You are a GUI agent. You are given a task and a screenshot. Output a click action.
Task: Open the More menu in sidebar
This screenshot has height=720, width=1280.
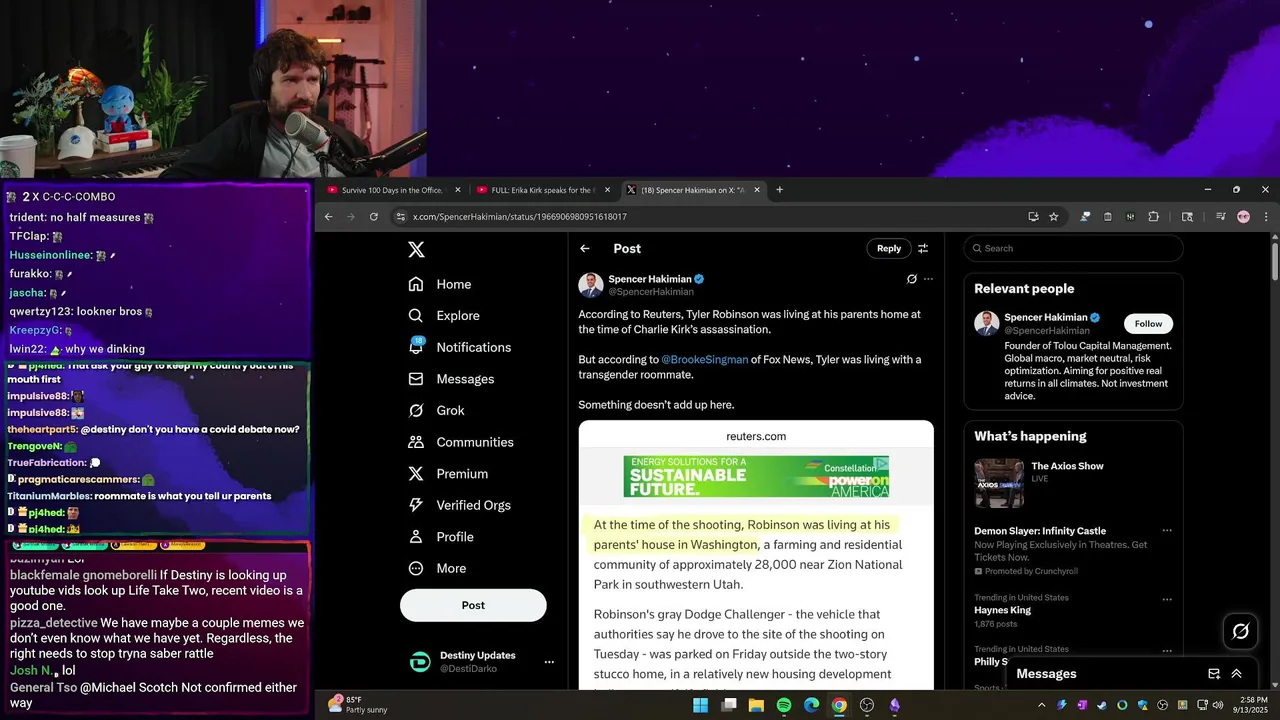(x=438, y=568)
